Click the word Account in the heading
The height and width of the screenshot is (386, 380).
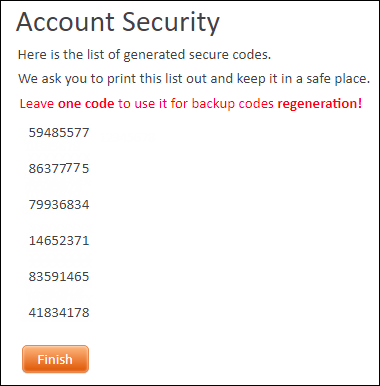[65, 22]
